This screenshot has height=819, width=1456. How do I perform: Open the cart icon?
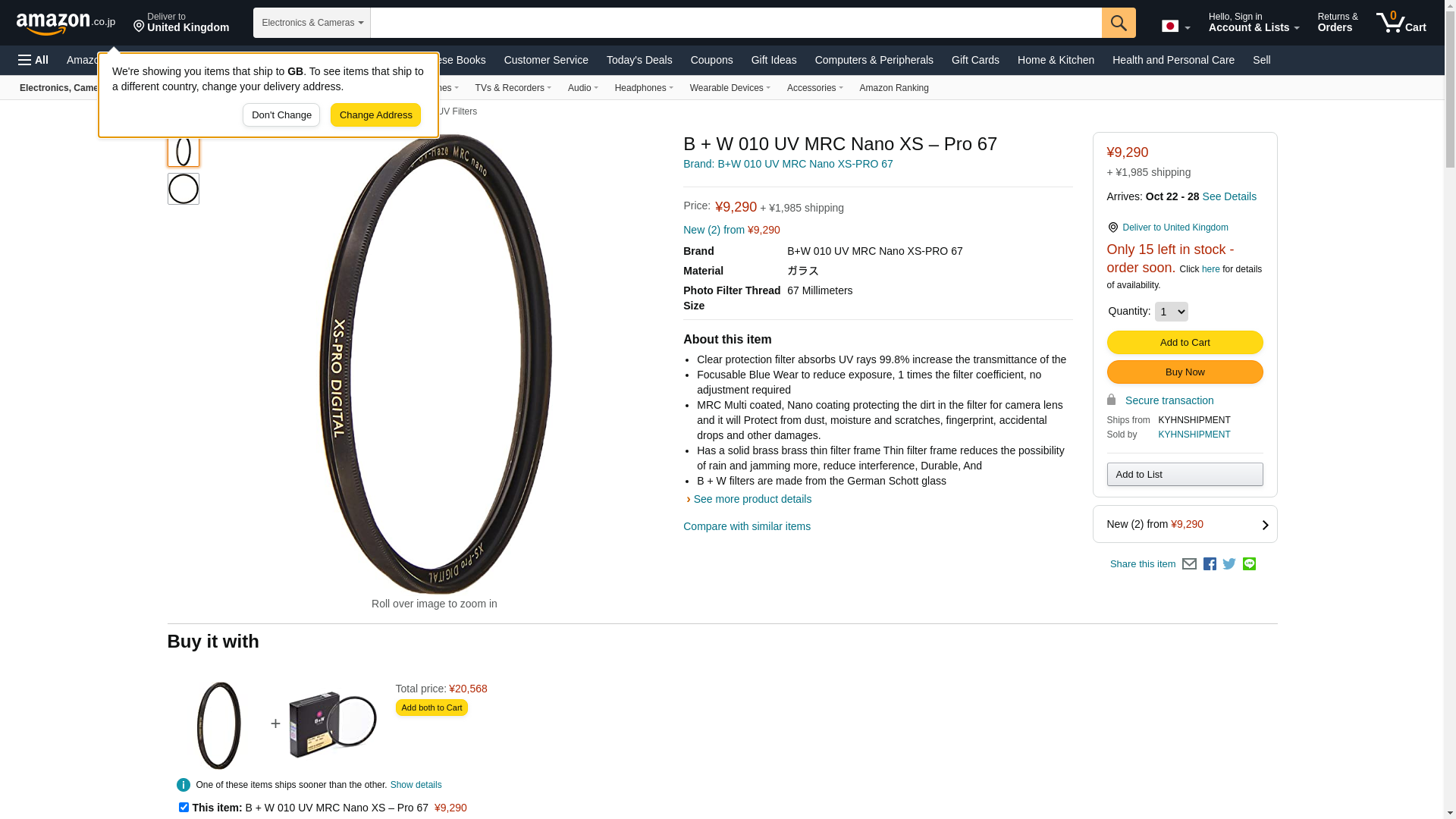click(x=1401, y=22)
